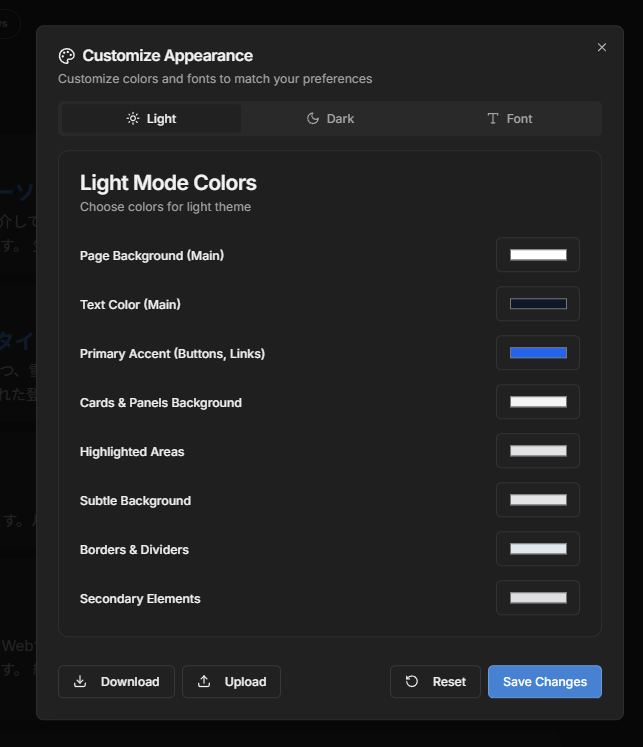Open Page Background (Main) color picker
This screenshot has height=747, width=643.
pos(538,255)
